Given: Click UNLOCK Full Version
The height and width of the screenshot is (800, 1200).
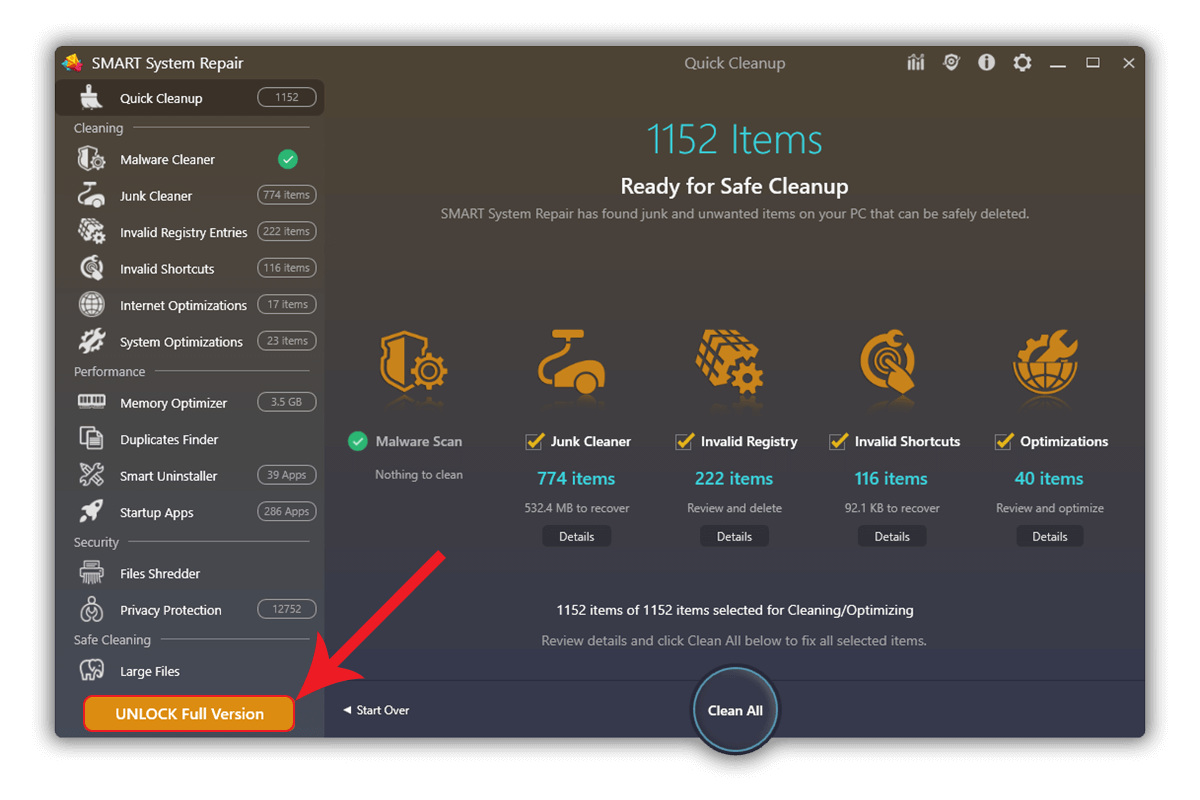Looking at the screenshot, I should click(188, 713).
